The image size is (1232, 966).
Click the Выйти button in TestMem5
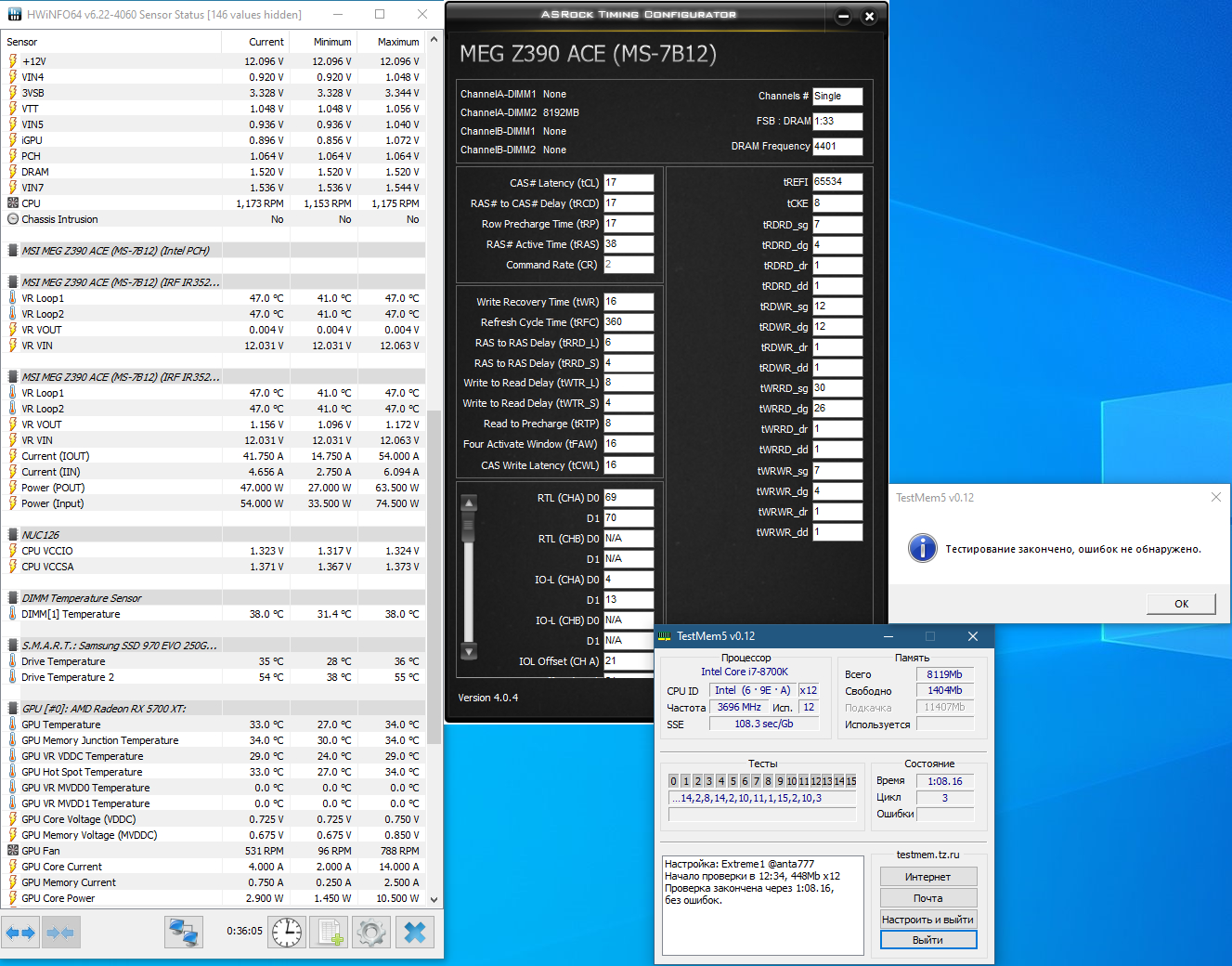(928, 940)
